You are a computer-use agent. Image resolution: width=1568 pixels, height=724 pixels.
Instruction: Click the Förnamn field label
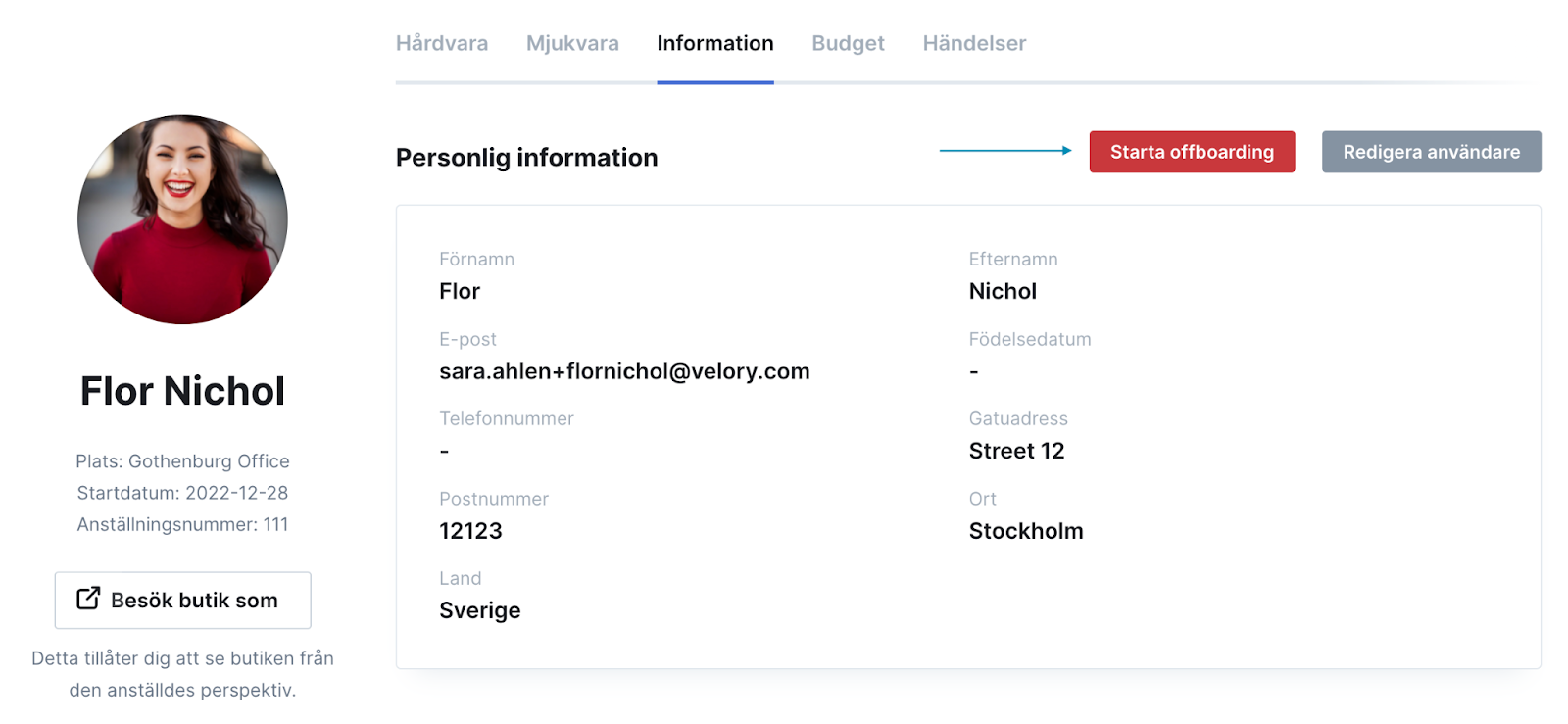(476, 260)
